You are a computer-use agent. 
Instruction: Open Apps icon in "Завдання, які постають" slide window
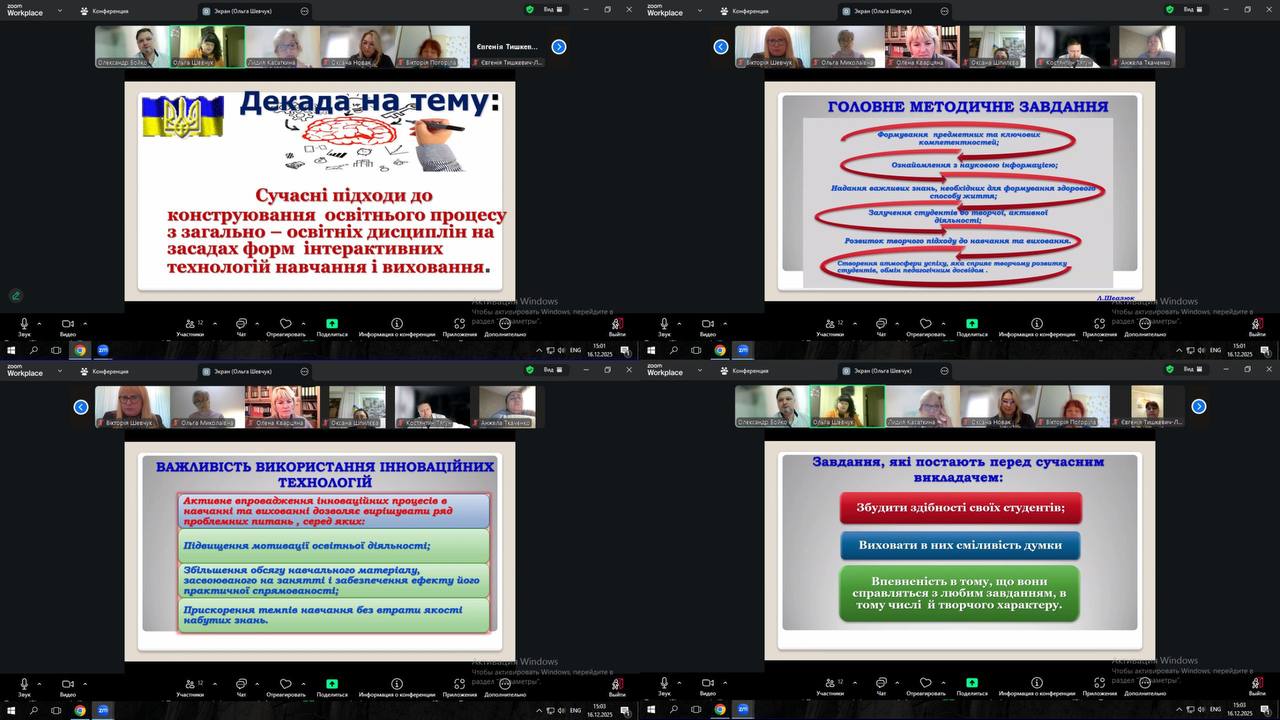tap(1100, 684)
